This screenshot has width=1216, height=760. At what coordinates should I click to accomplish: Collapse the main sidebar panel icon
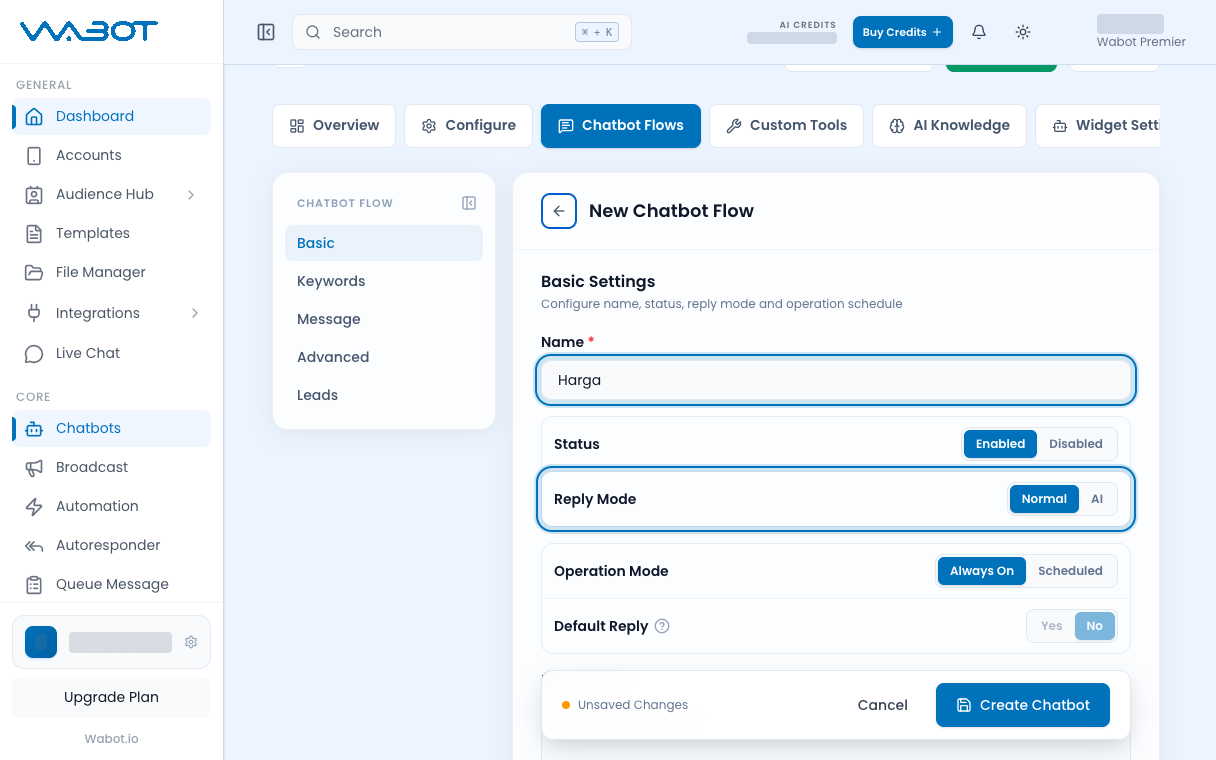(266, 32)
